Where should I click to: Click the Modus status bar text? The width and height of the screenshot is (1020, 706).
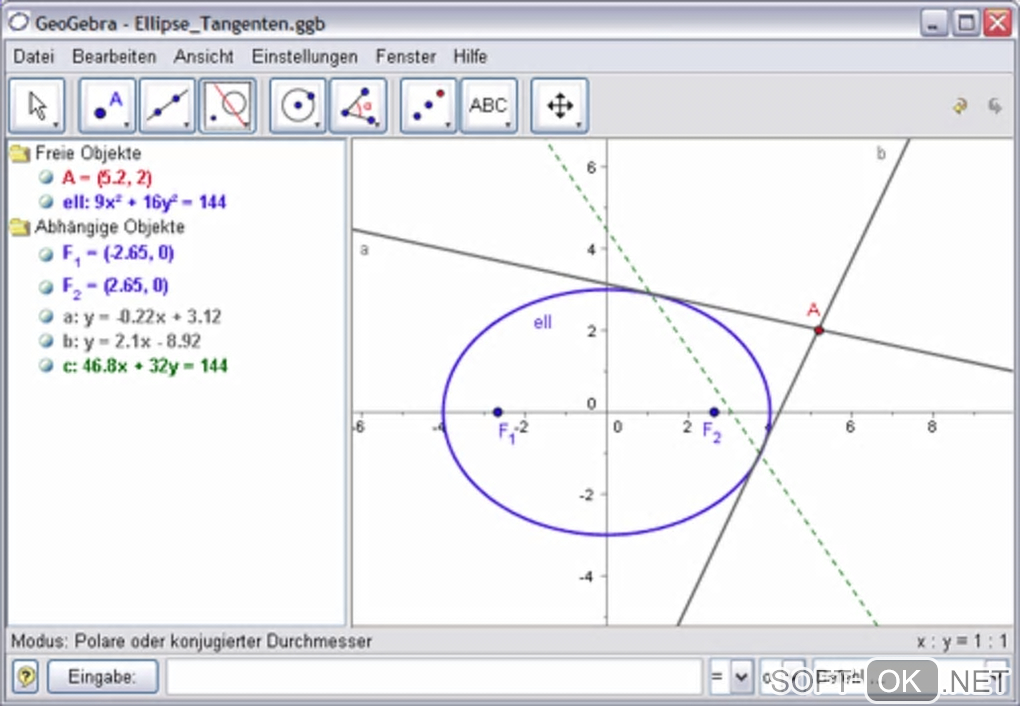coord(191,642)
